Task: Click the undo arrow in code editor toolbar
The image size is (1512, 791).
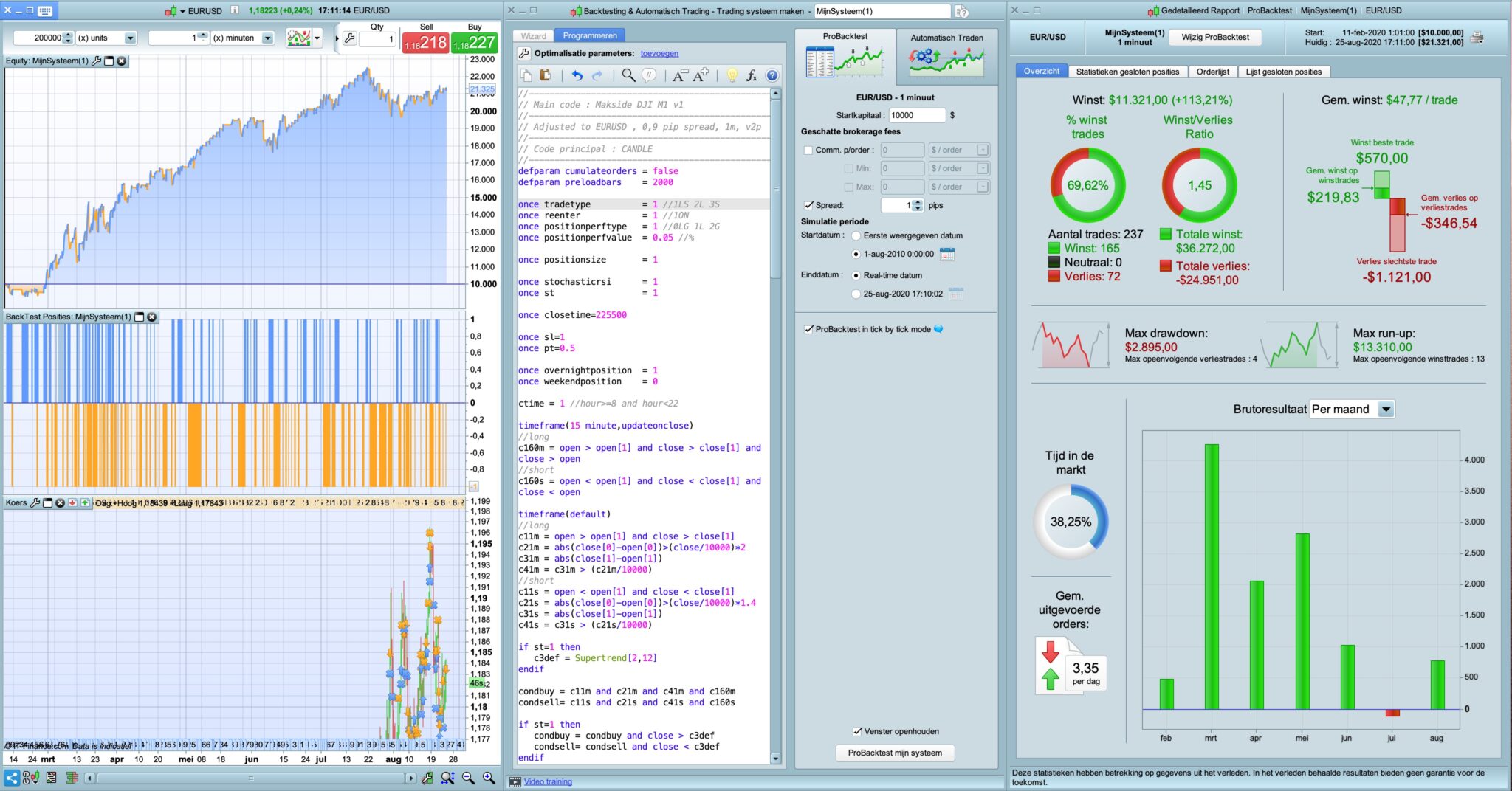Action: click(x=577, y=75)
